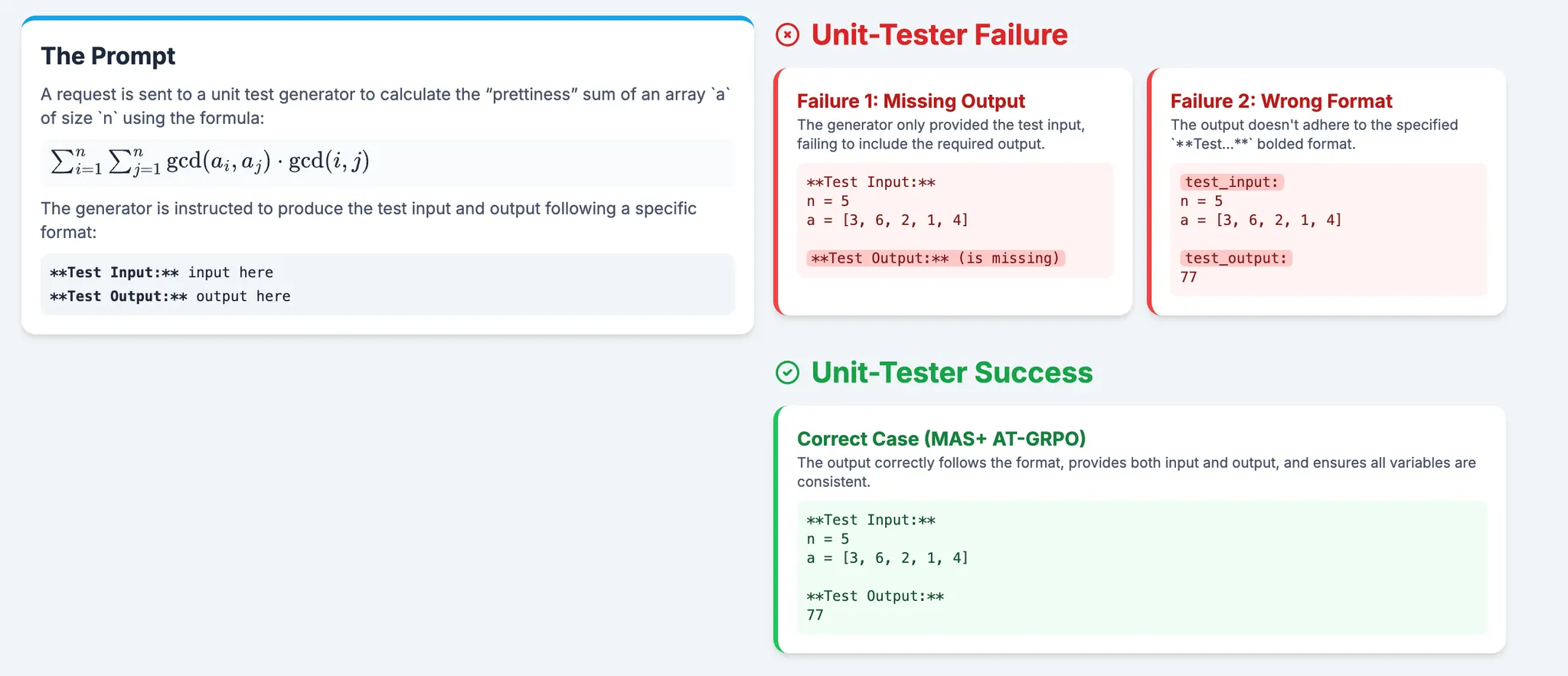Image resolution: width=1568 pixels, height=676 pixels.
Task: Click the gcd double-summation formula
Action: (210, 162)
